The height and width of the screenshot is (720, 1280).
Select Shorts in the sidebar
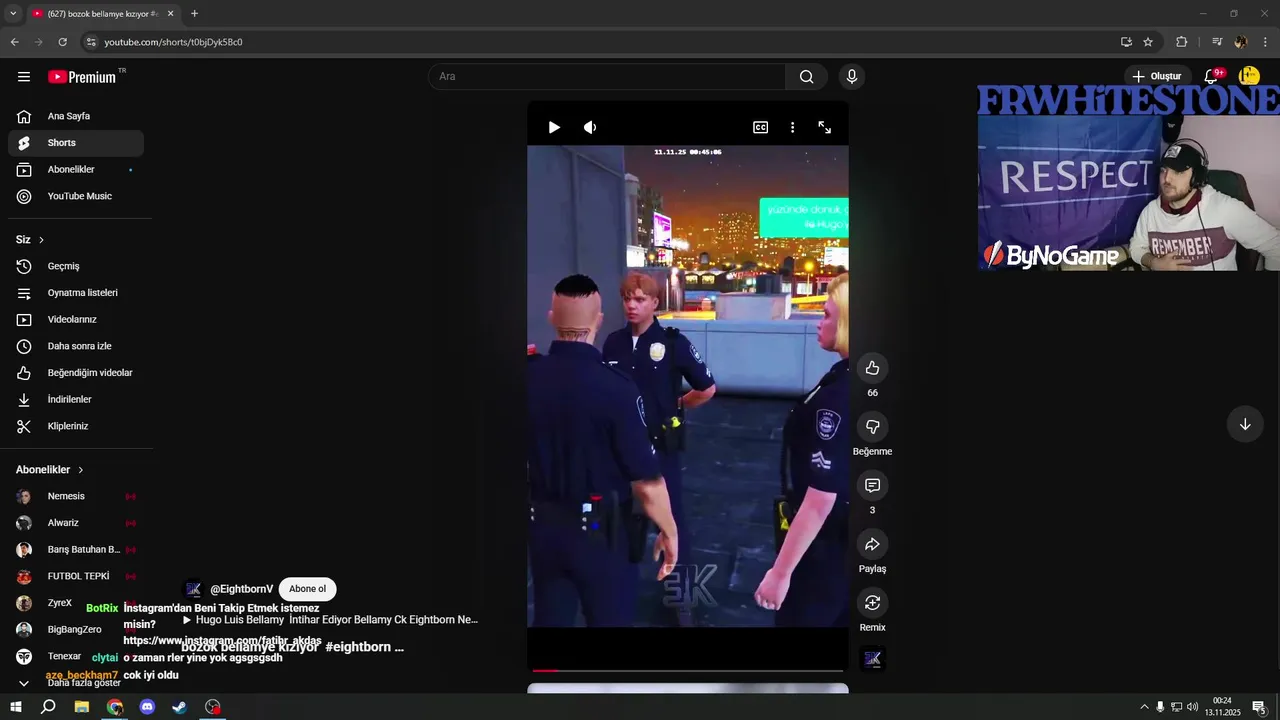pos(76,143)
